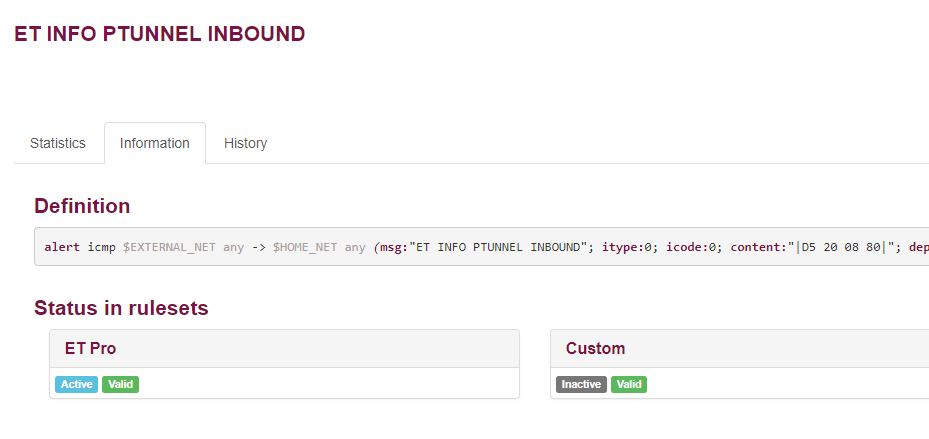Open the ET Pro ruleset header

(284, 348)
